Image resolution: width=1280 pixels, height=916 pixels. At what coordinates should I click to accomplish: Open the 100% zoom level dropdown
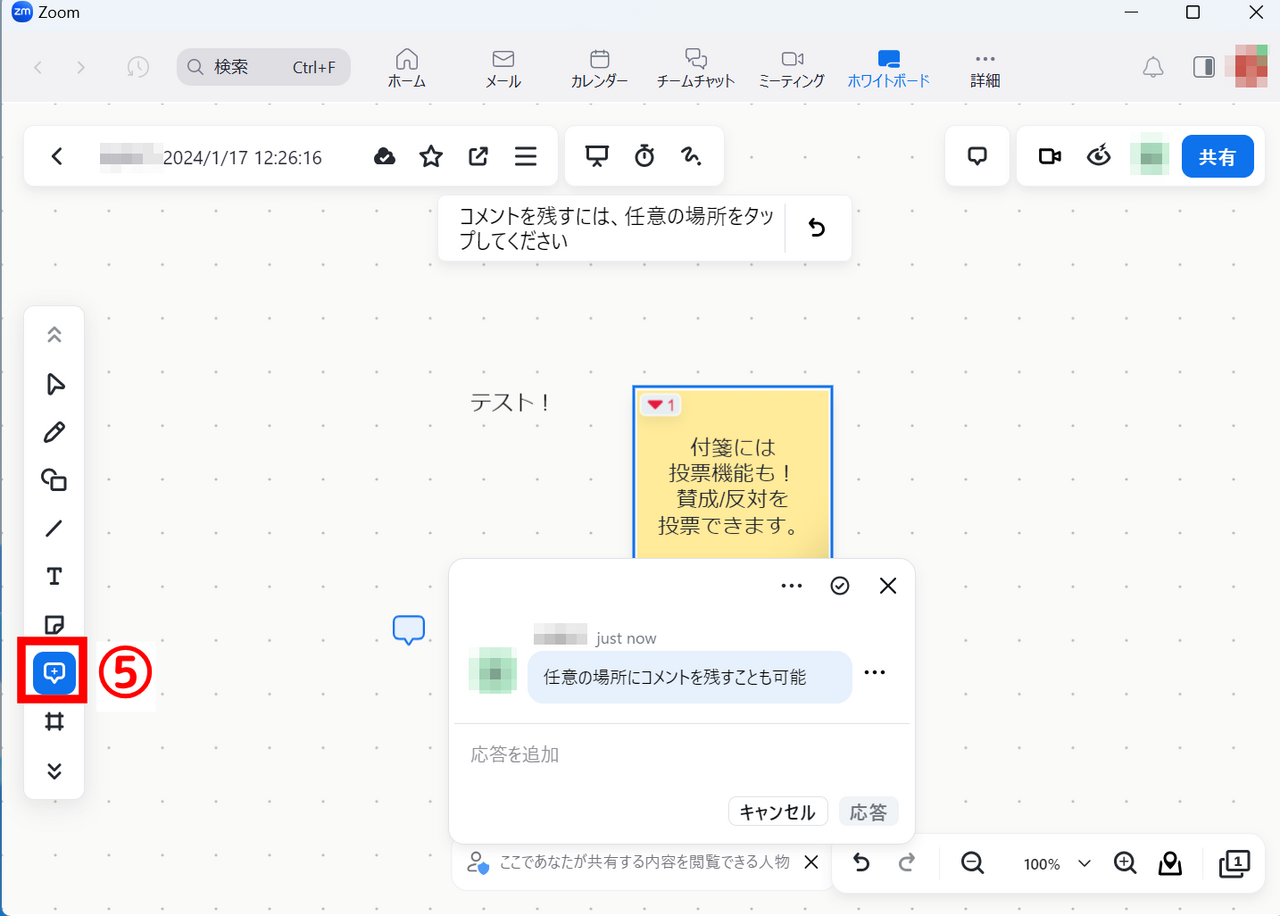pos(1056,863)
